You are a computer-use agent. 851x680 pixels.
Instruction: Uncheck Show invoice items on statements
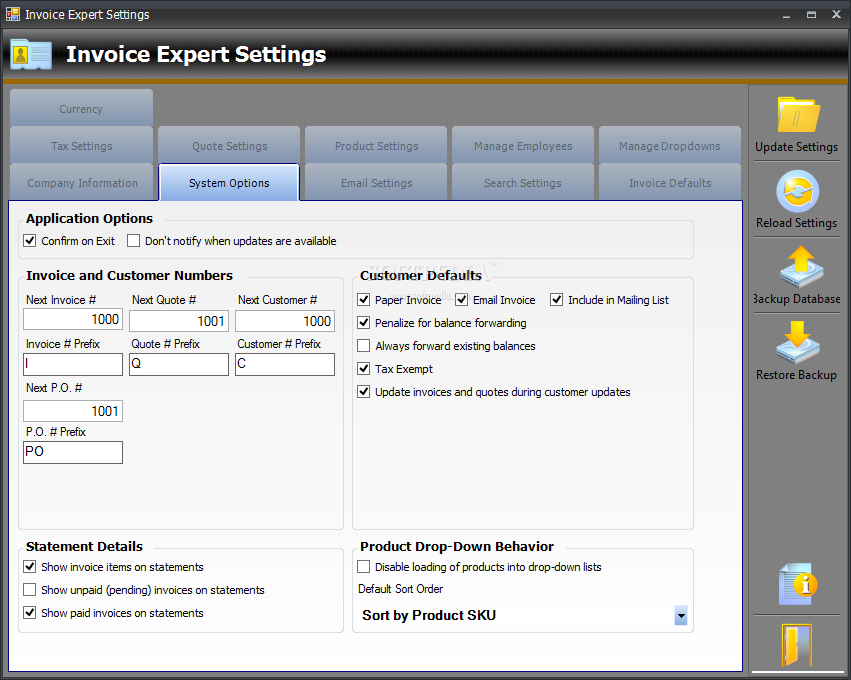coord(30,567)
